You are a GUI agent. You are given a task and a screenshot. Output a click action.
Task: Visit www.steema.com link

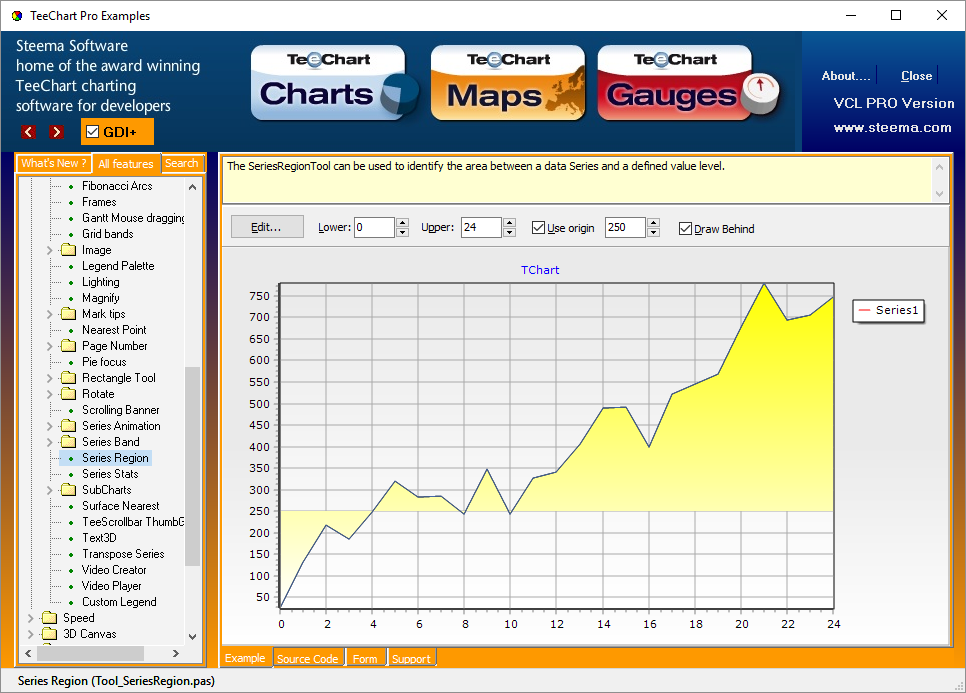pyautogui.click(x=892, y=128)
